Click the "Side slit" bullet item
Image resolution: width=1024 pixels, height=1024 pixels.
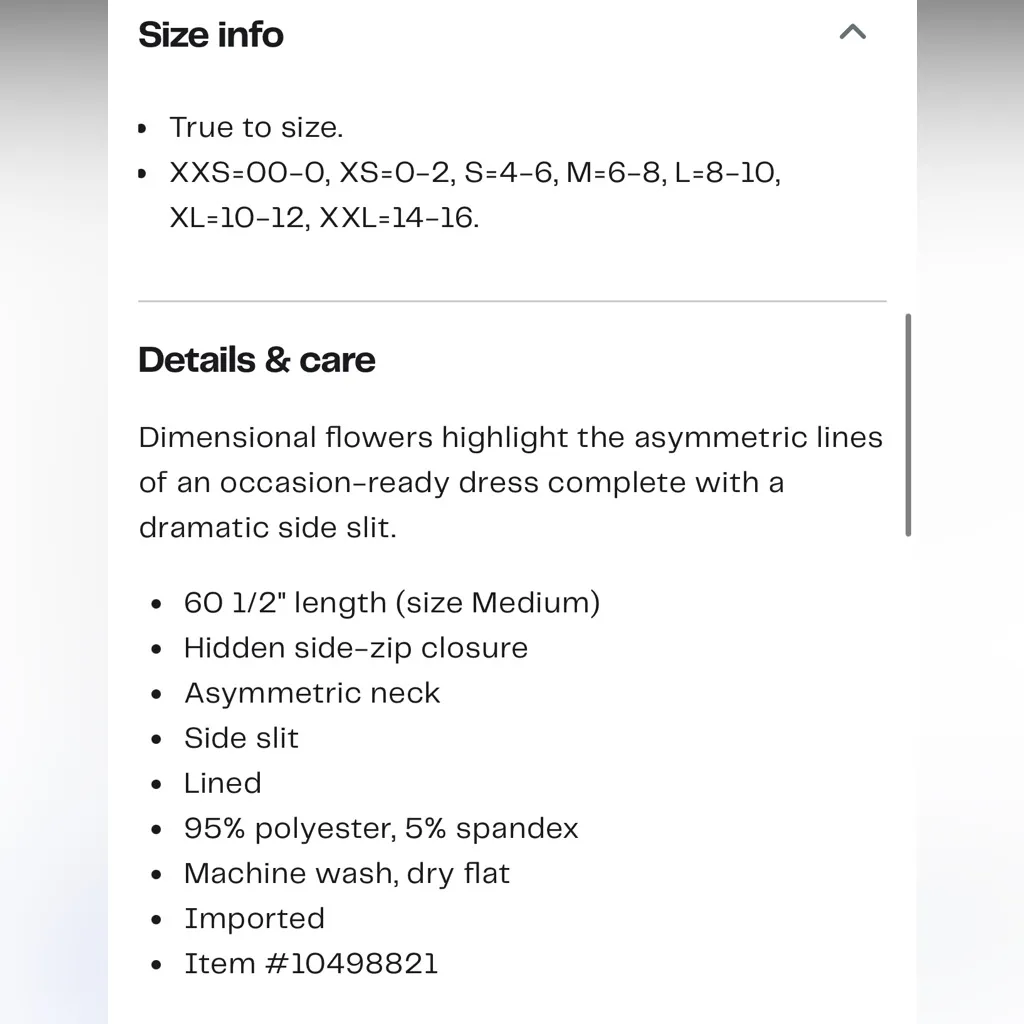point(241,738)
